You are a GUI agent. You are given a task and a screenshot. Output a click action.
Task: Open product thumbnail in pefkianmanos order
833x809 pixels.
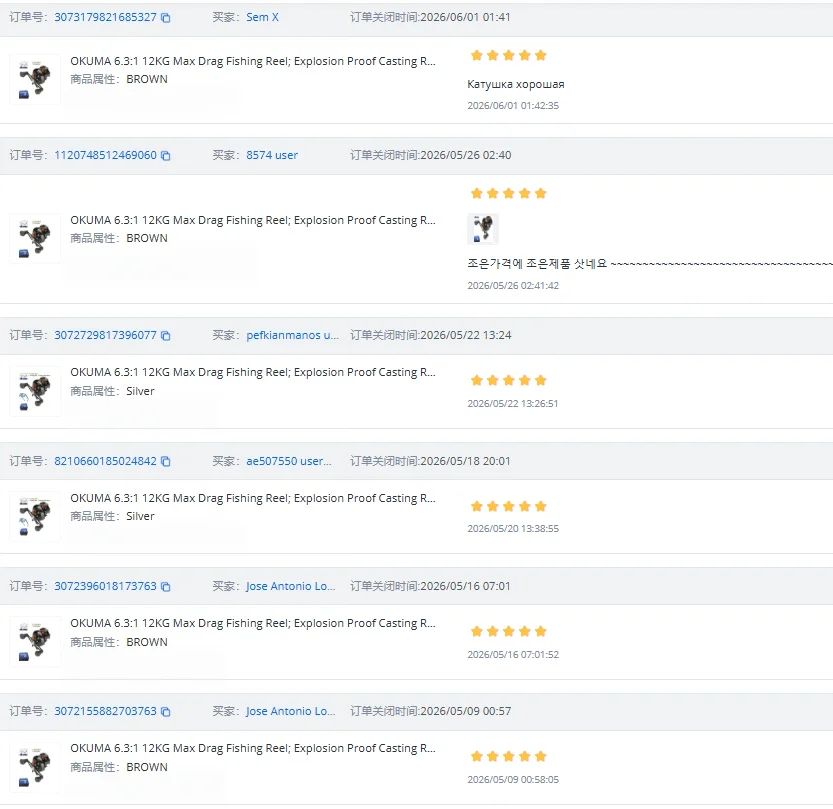pyautogui.click(x=35, y=391)
